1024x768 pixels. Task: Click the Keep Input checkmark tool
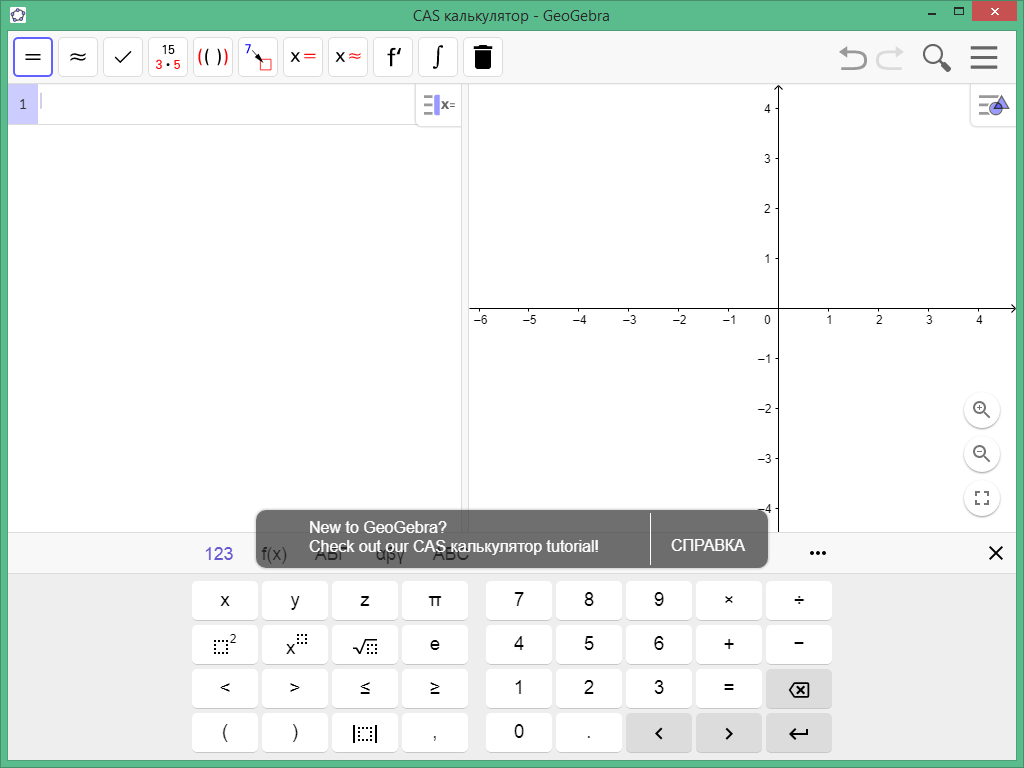(x=122, y=57)
